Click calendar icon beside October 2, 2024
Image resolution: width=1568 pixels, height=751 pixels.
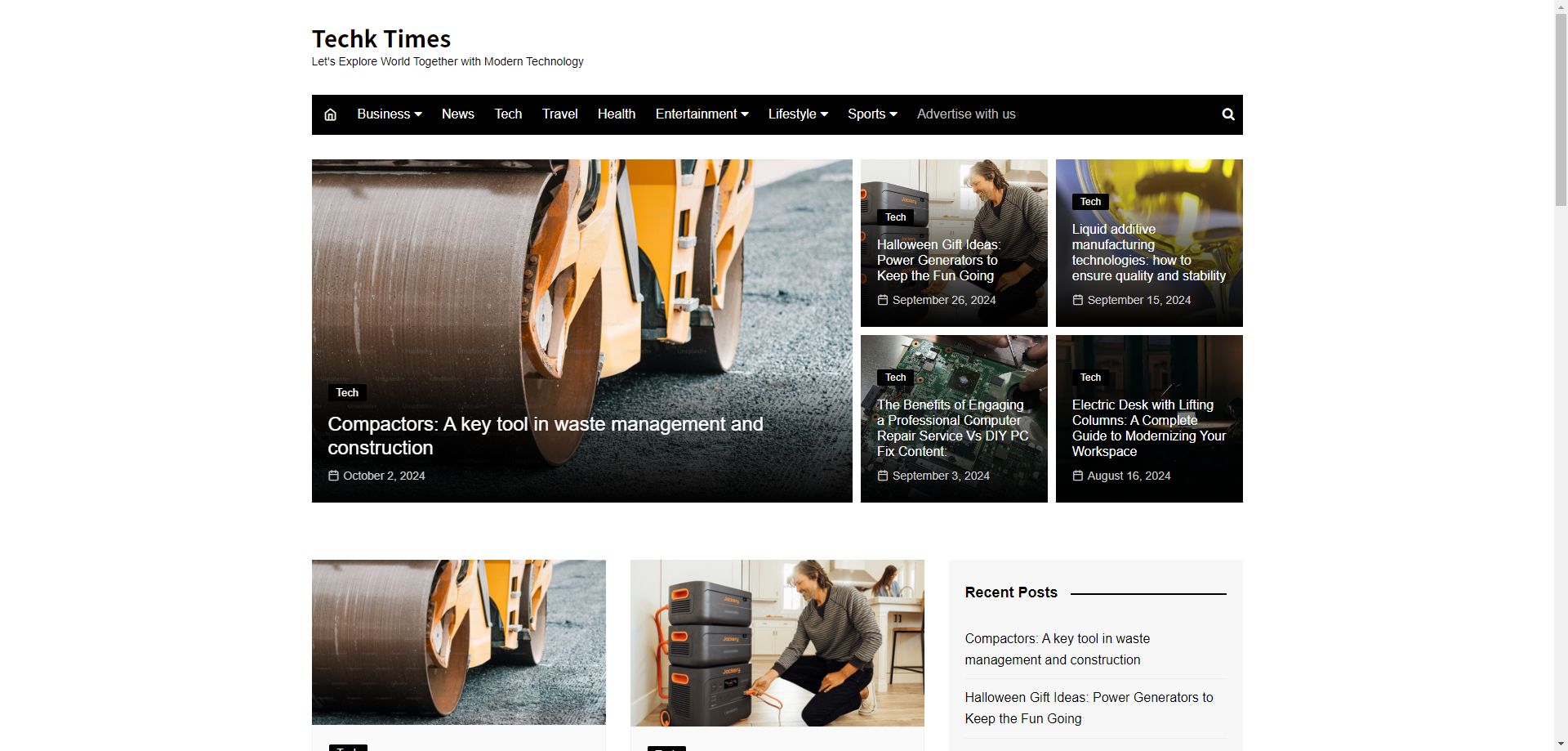[x=333, y=476]
